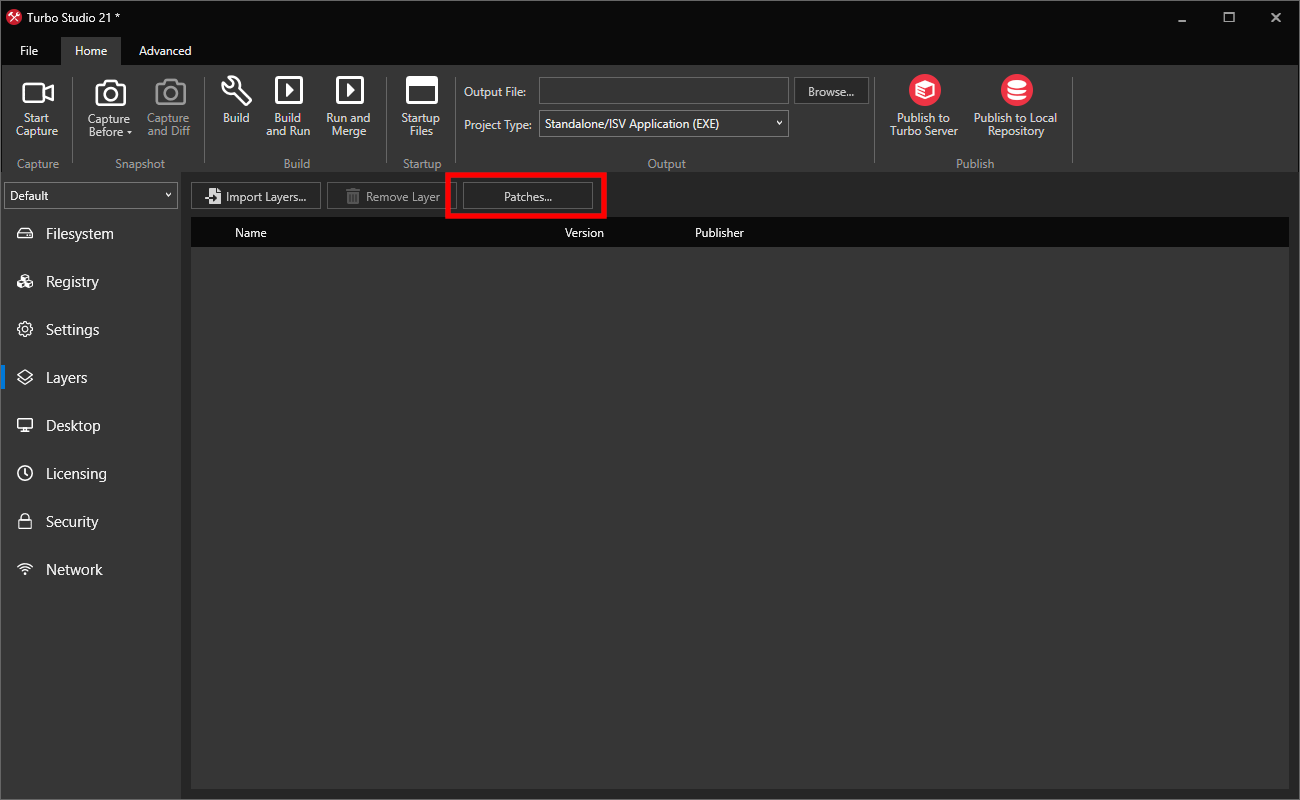Switch to the Filesystem section
Viewport: 1300px width, 800px height.
(80, 233)
